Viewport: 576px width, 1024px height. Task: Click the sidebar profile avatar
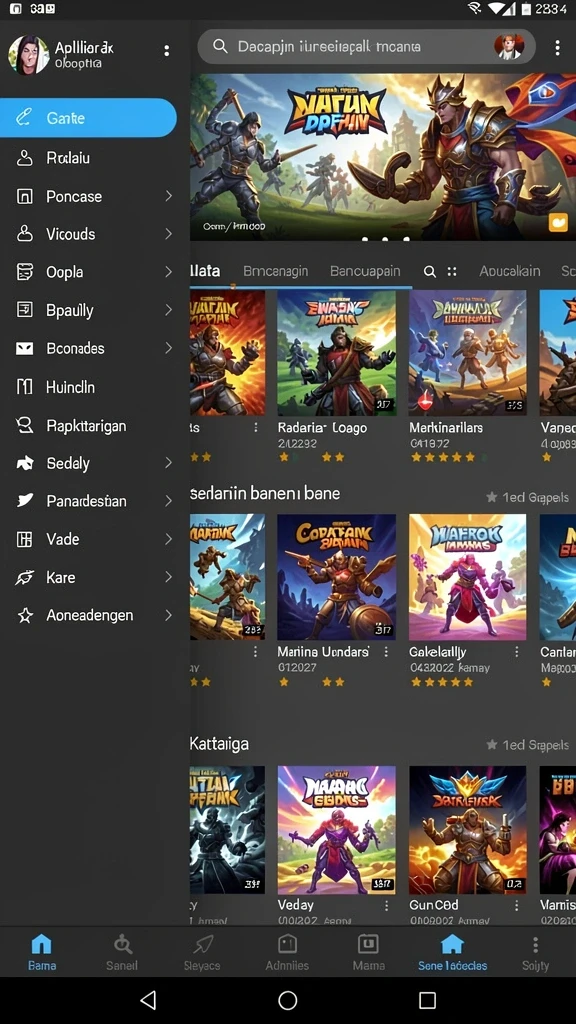click(x=28, y=55)
